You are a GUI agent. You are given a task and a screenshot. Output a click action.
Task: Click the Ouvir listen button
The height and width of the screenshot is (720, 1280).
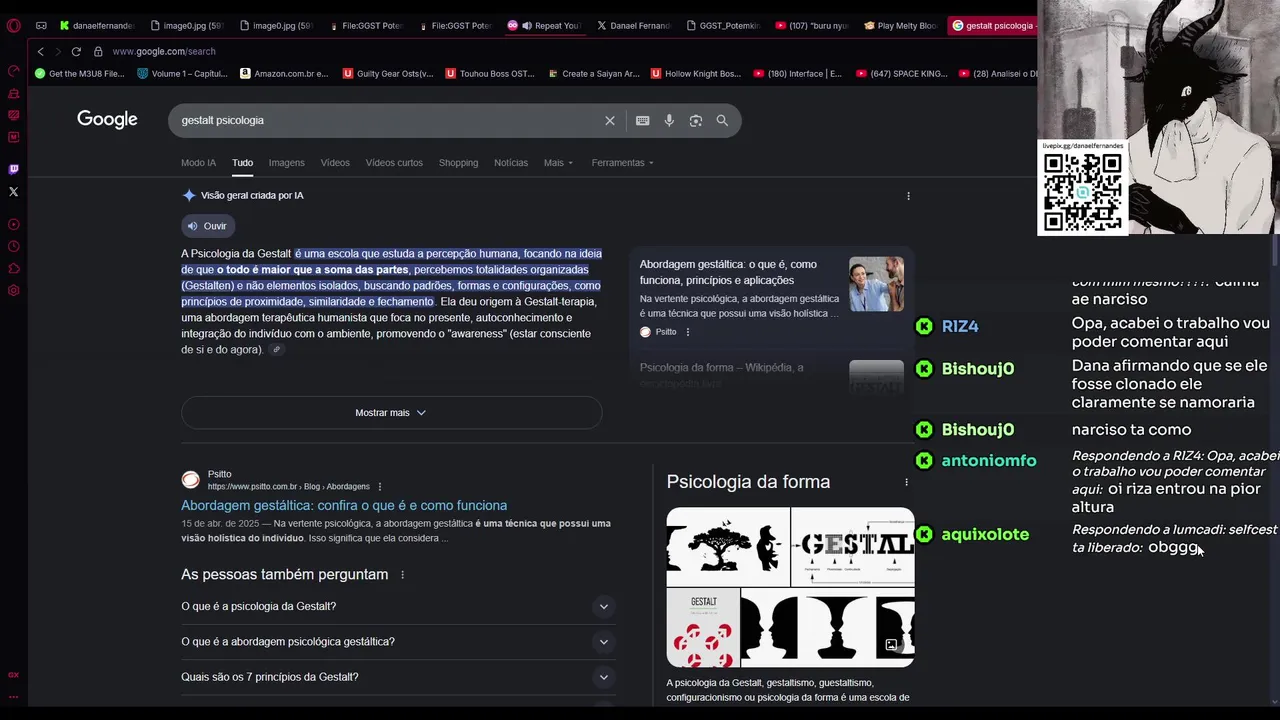tap(208, 226)
